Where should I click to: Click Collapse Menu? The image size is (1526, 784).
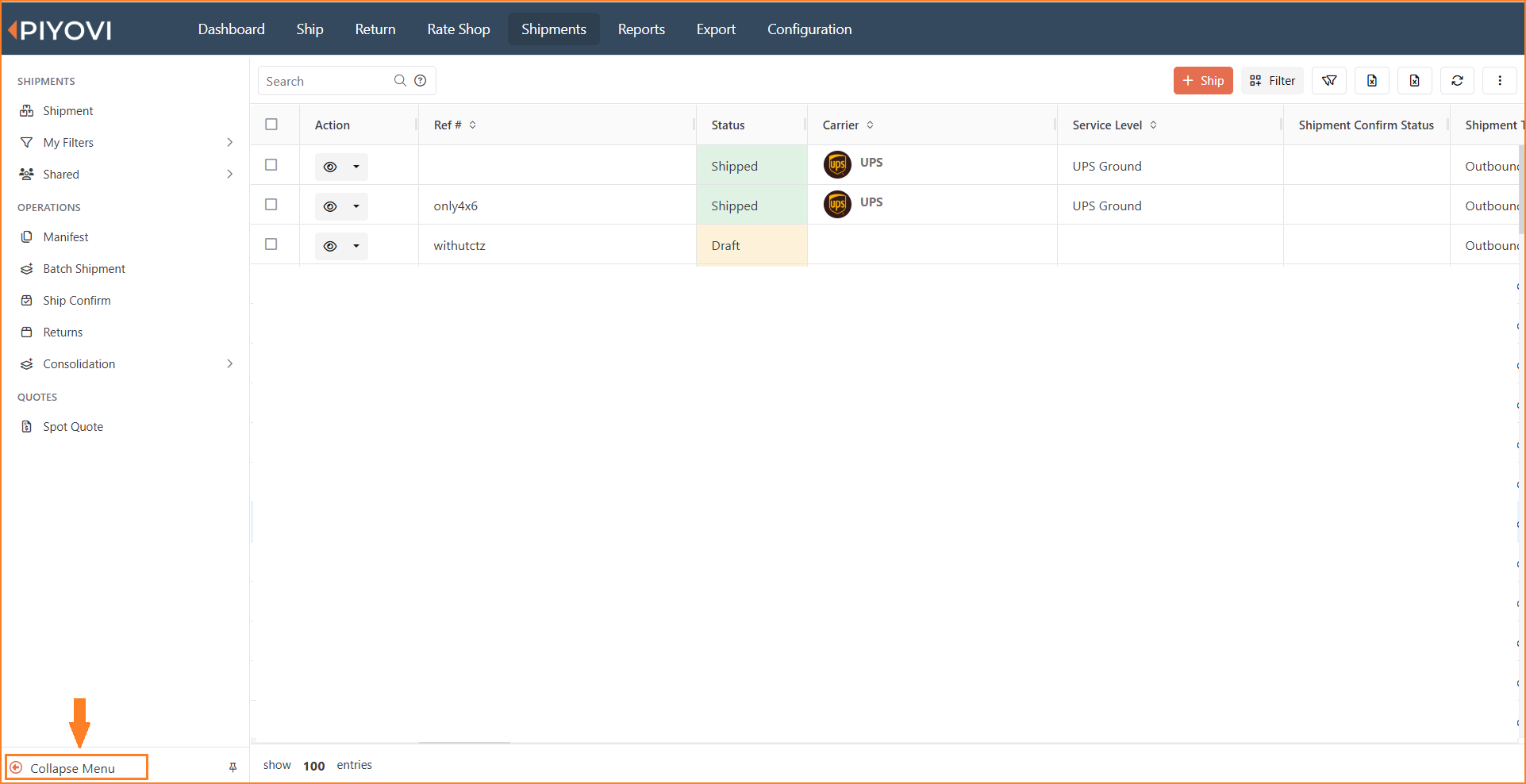pos(77,767)
